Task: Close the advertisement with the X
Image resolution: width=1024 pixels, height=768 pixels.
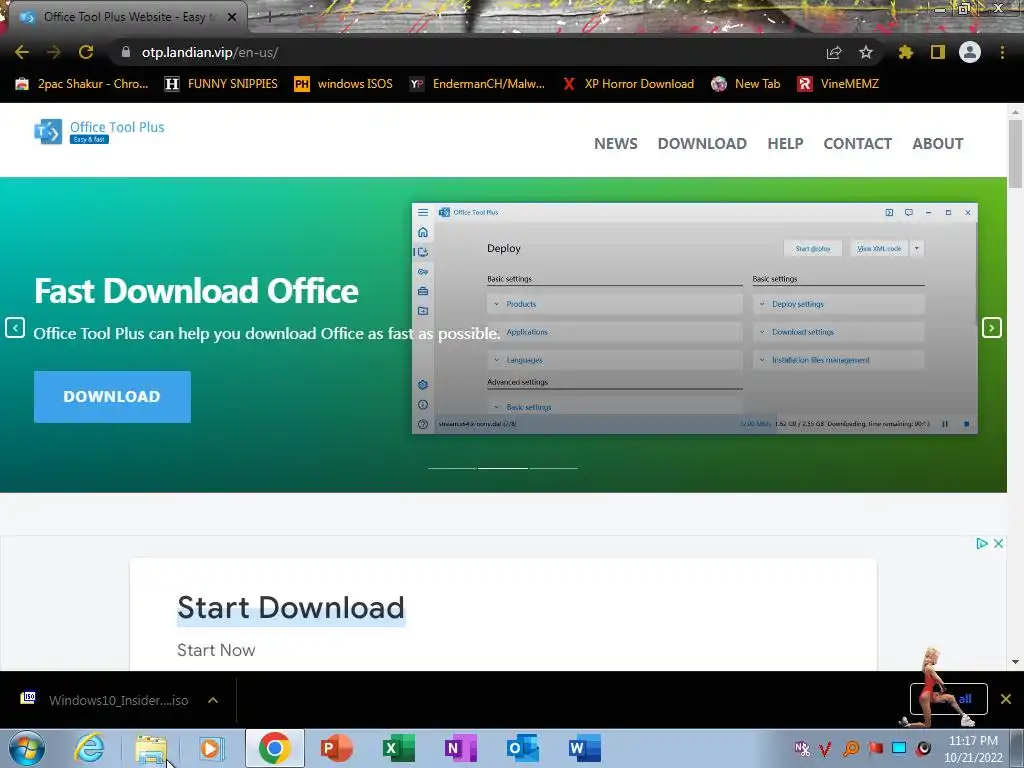Action: click(999, 543)
